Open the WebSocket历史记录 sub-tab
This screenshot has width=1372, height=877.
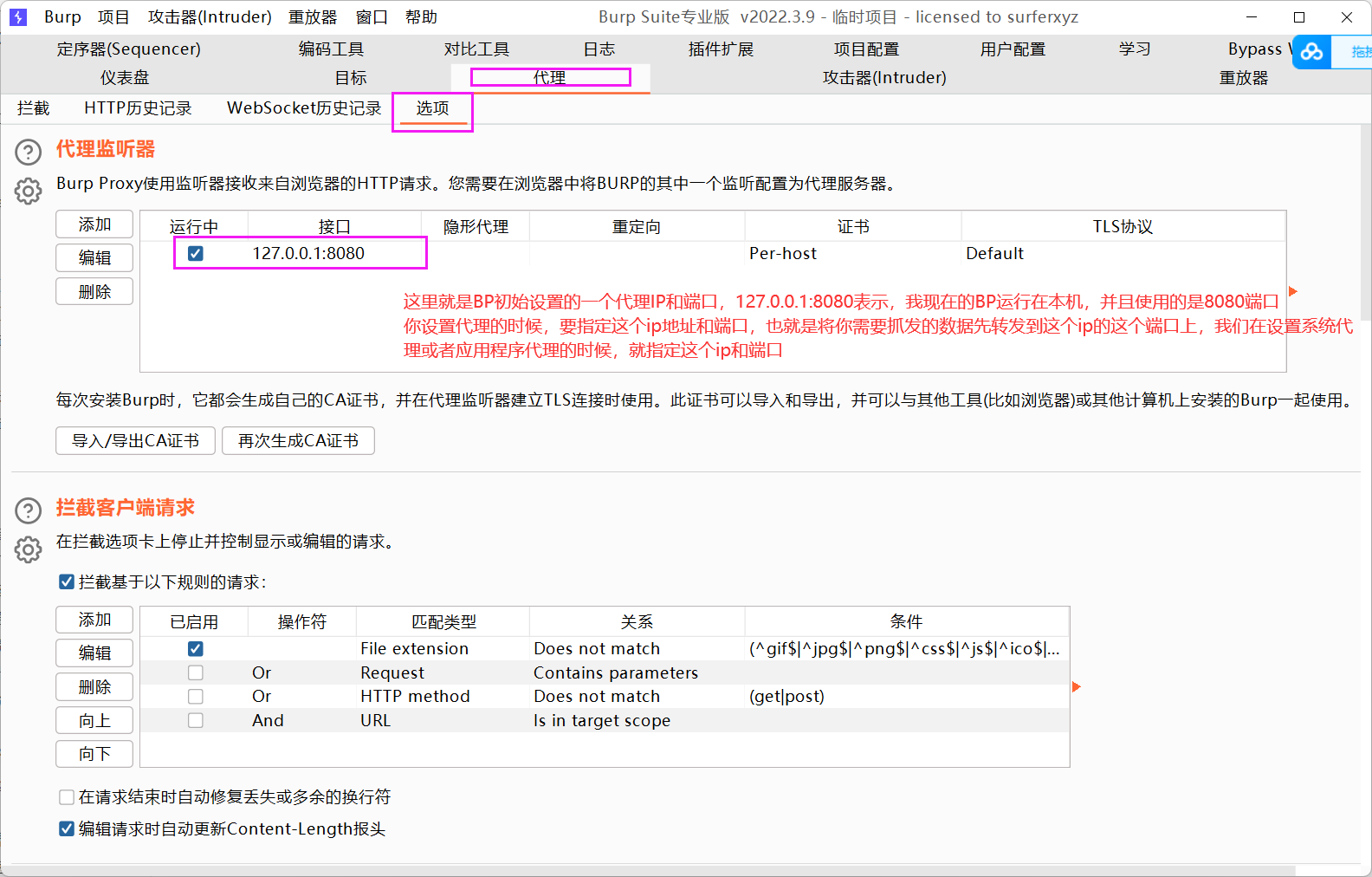click(304, 108)
